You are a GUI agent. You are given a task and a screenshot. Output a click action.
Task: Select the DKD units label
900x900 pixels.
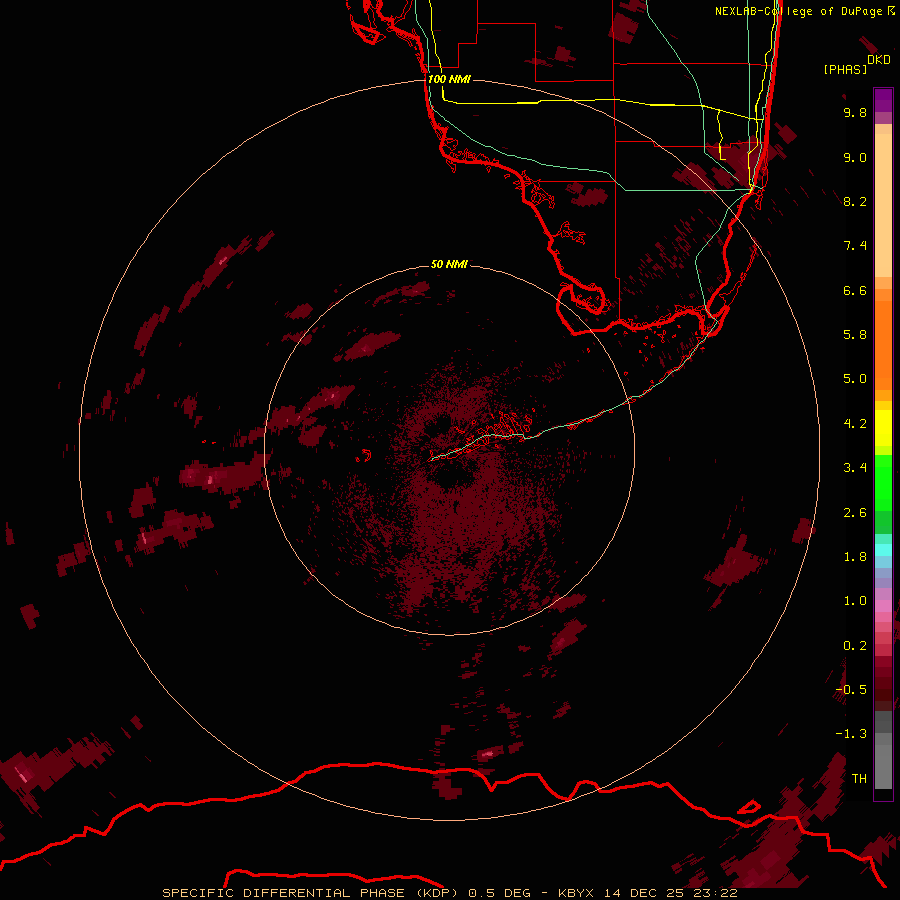[879, 60]
